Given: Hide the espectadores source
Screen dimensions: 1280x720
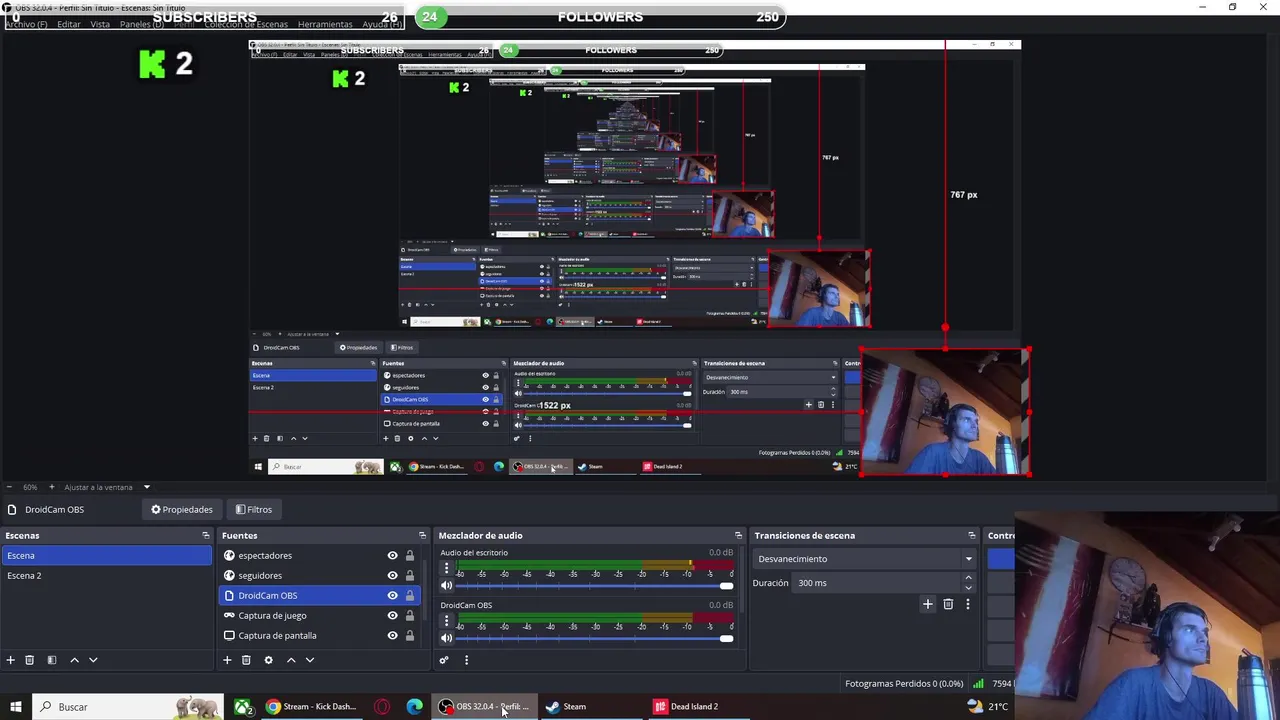Looking at the screenshot, I should (x=392, y=556).
